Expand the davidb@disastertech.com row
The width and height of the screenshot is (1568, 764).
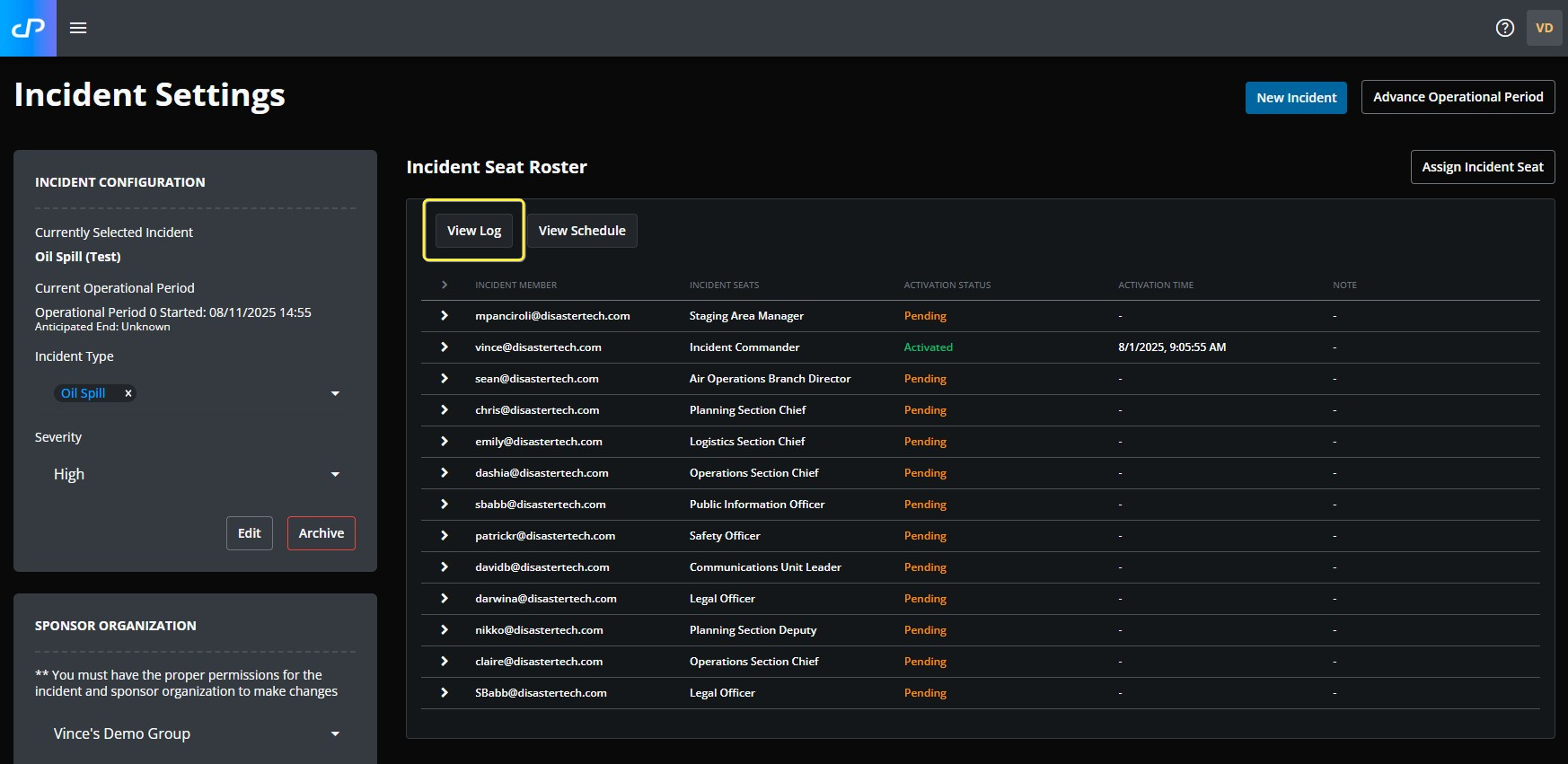click(444, 567)
